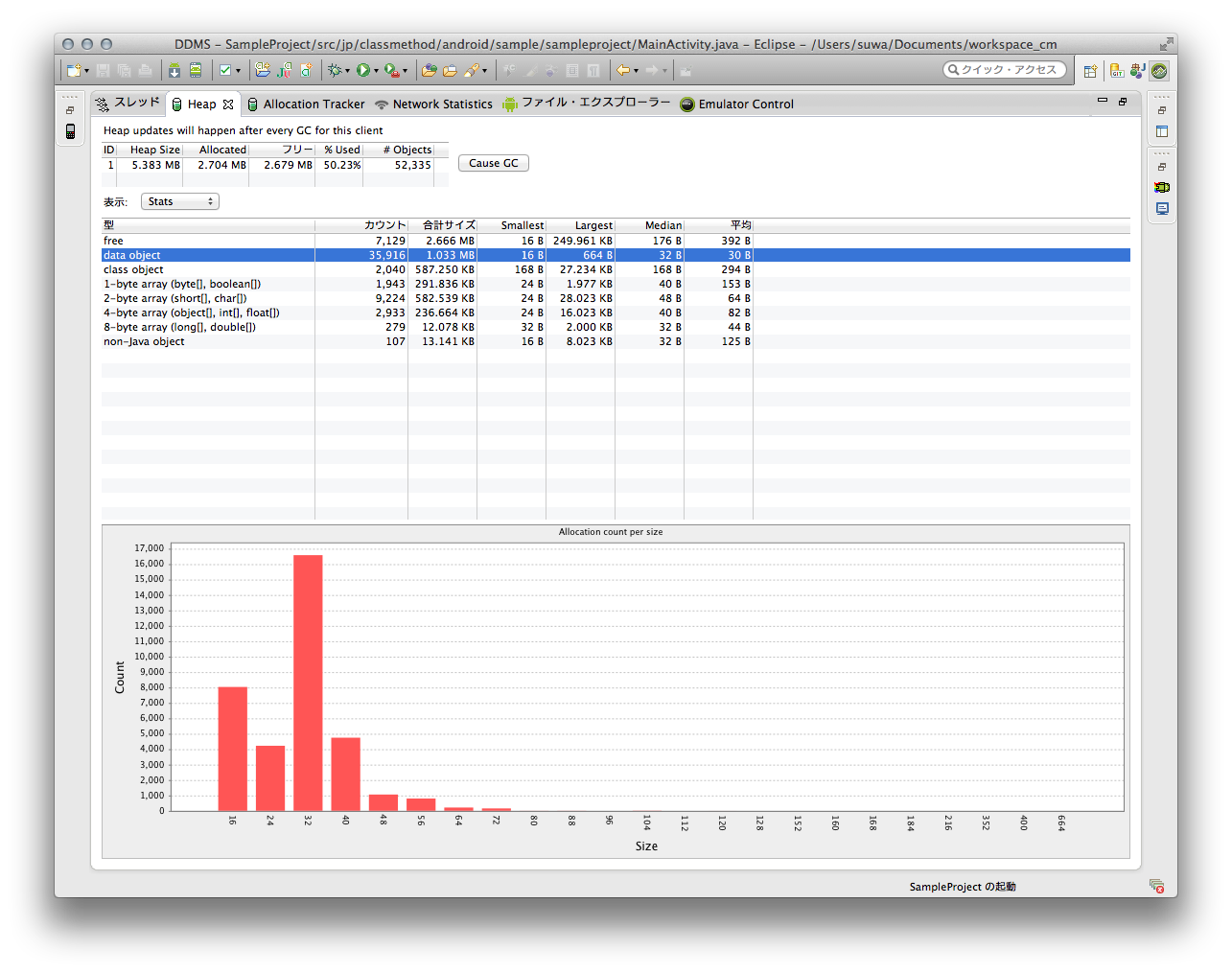Click the Debug bug icon

(335, 70)
